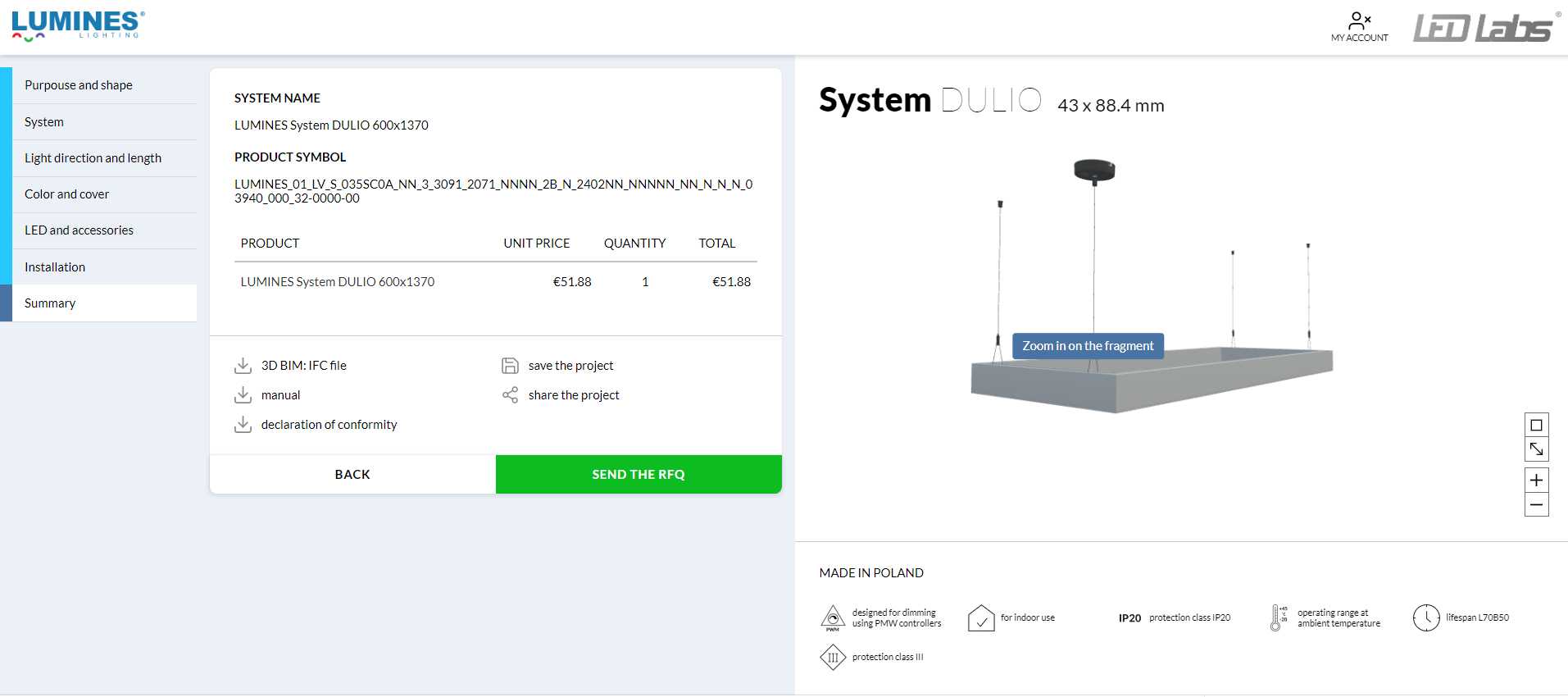1568x697 pixels.
Task: Click the quantity value 1
Action: [645, 282]
